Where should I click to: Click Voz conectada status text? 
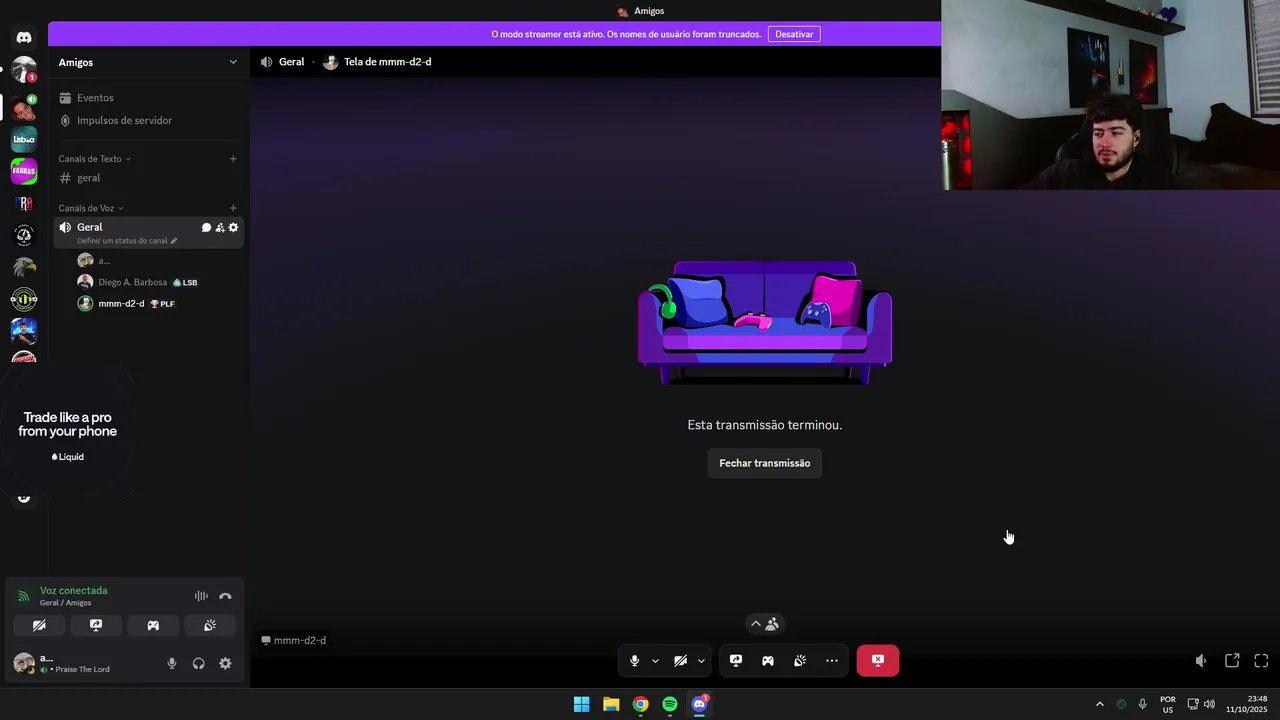73,591
